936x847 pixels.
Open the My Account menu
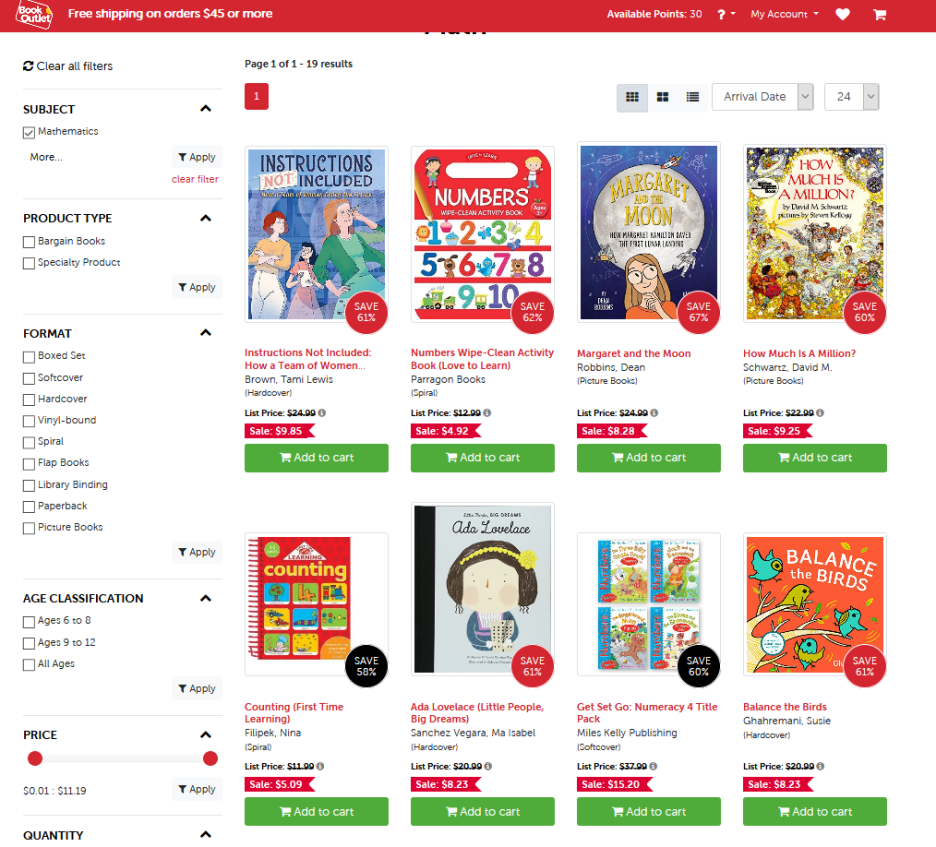784,14
